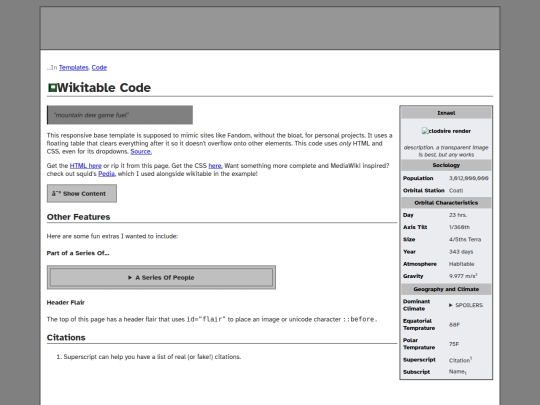540x405 pixels.
Task: Click the infobox image description caption
Action: click(446, 151)
